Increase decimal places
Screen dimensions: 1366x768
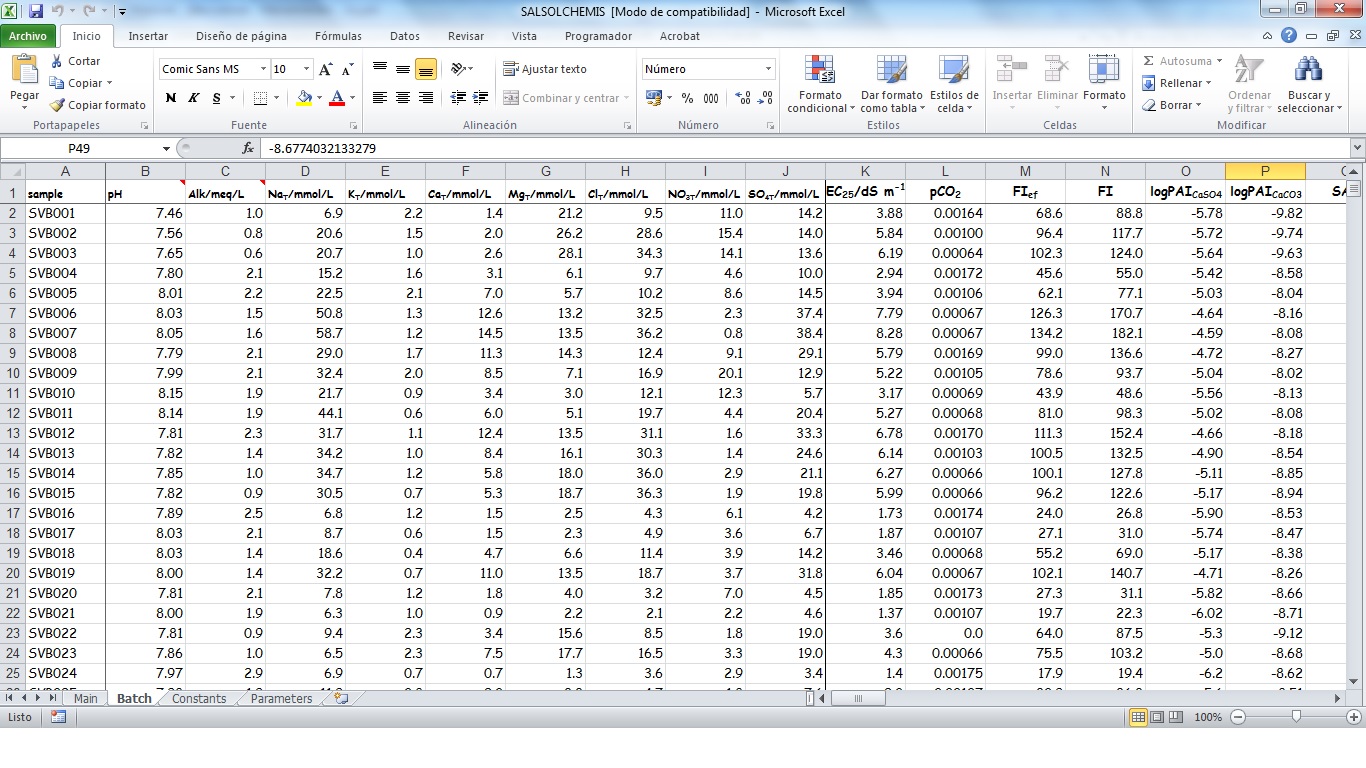tap(743, 98)
